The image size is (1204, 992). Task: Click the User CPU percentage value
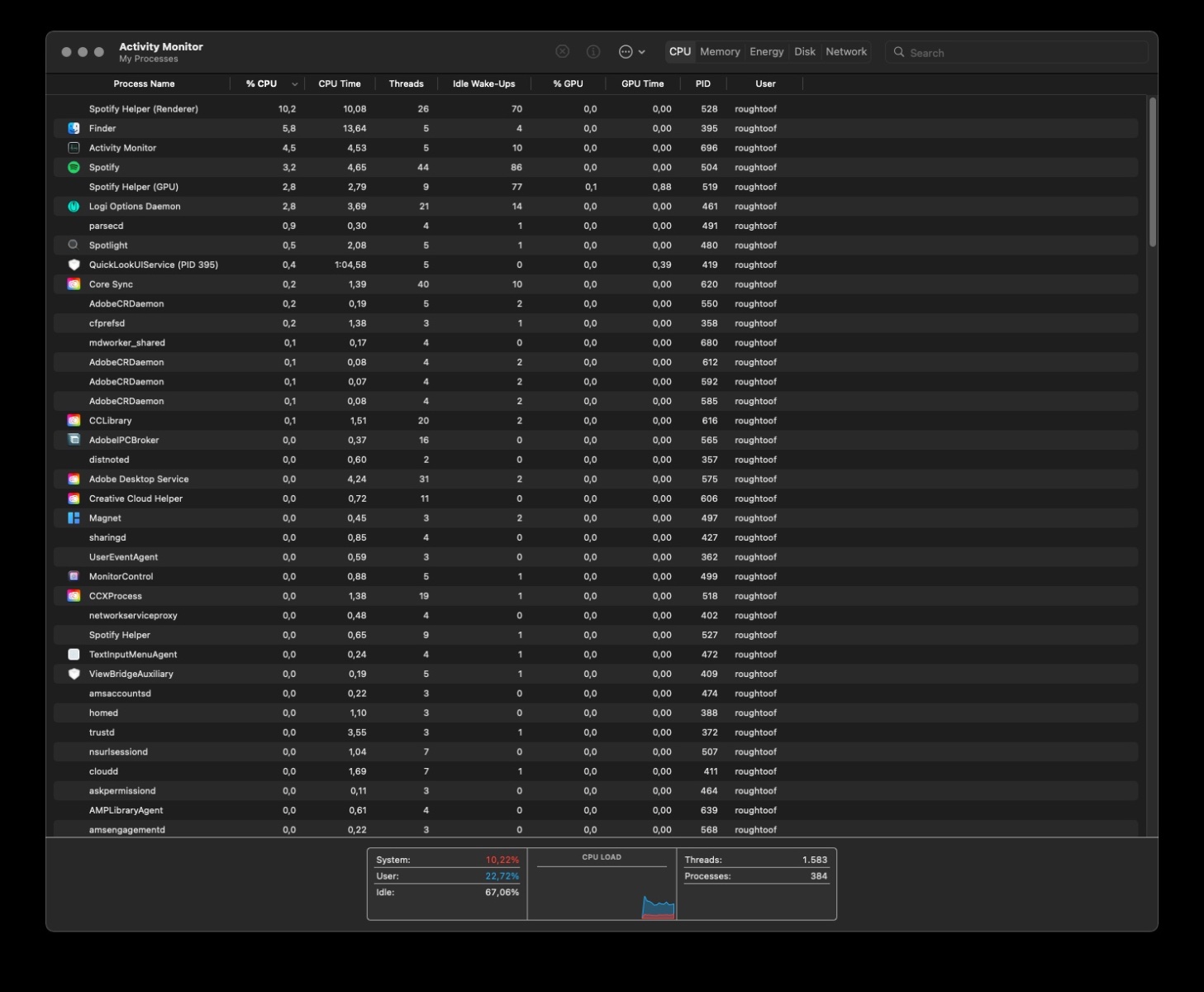(x=502, y=876)
